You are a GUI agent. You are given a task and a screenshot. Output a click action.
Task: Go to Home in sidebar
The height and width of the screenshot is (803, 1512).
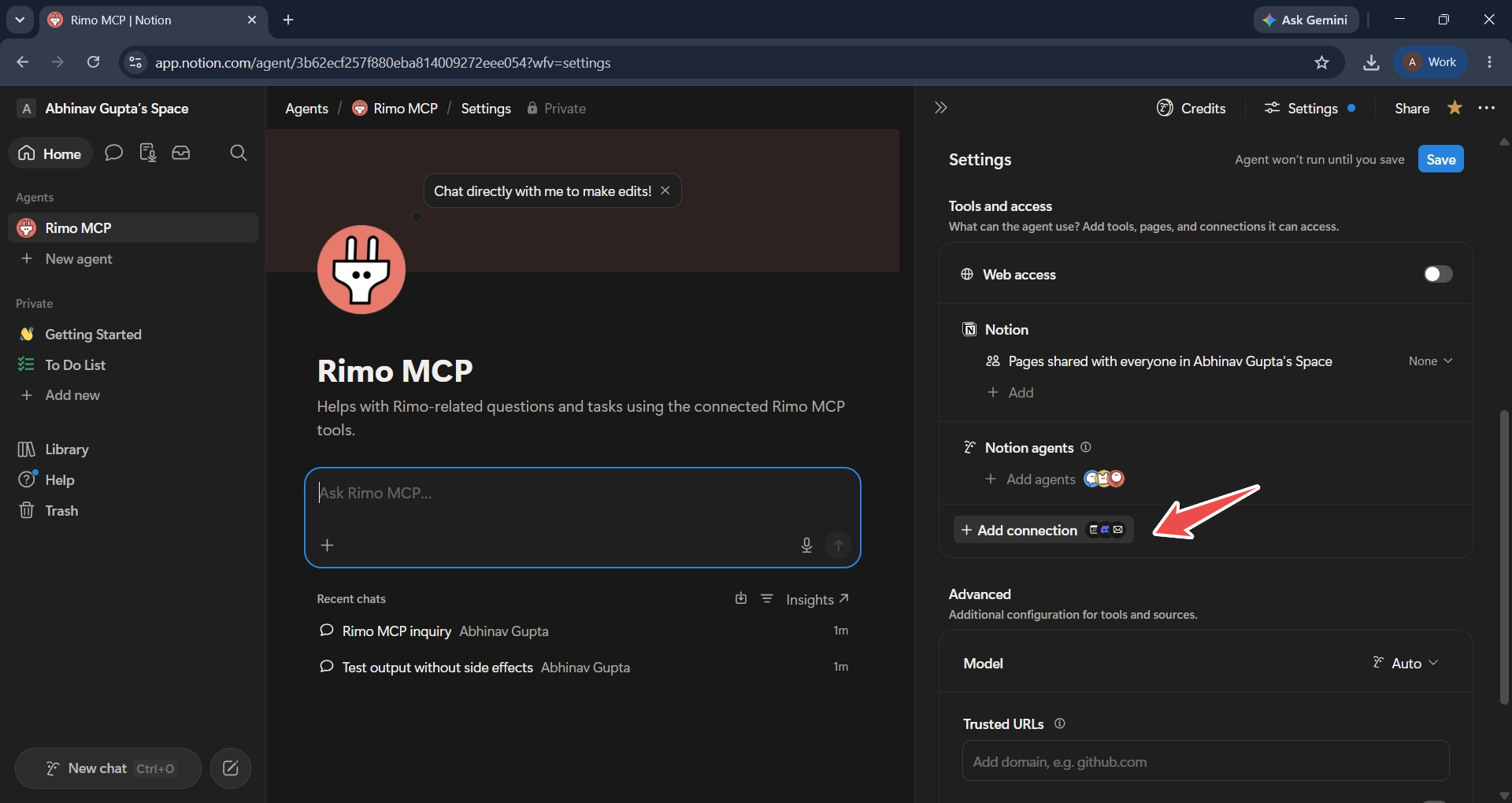tap(50, 154)
